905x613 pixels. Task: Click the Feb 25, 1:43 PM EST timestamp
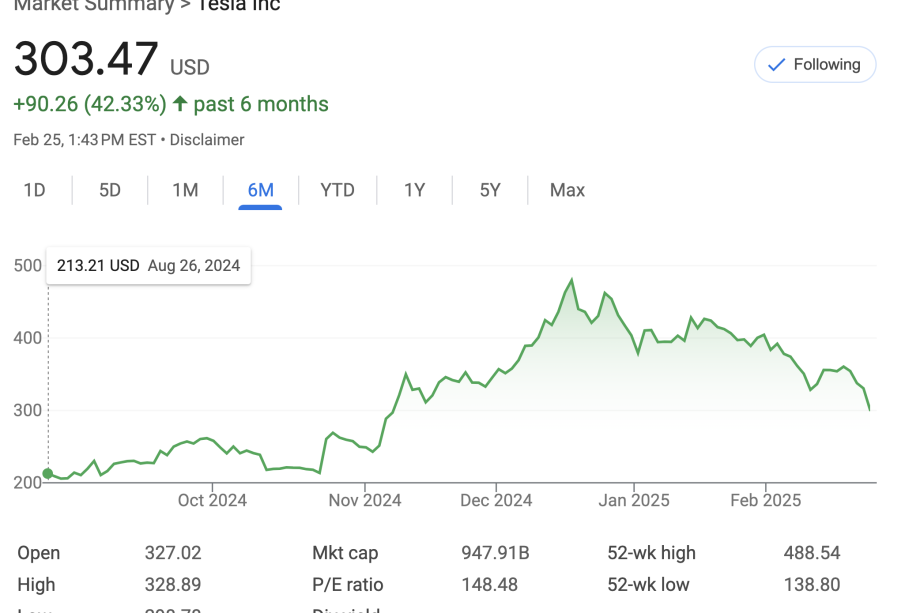(x=85, y=140)
